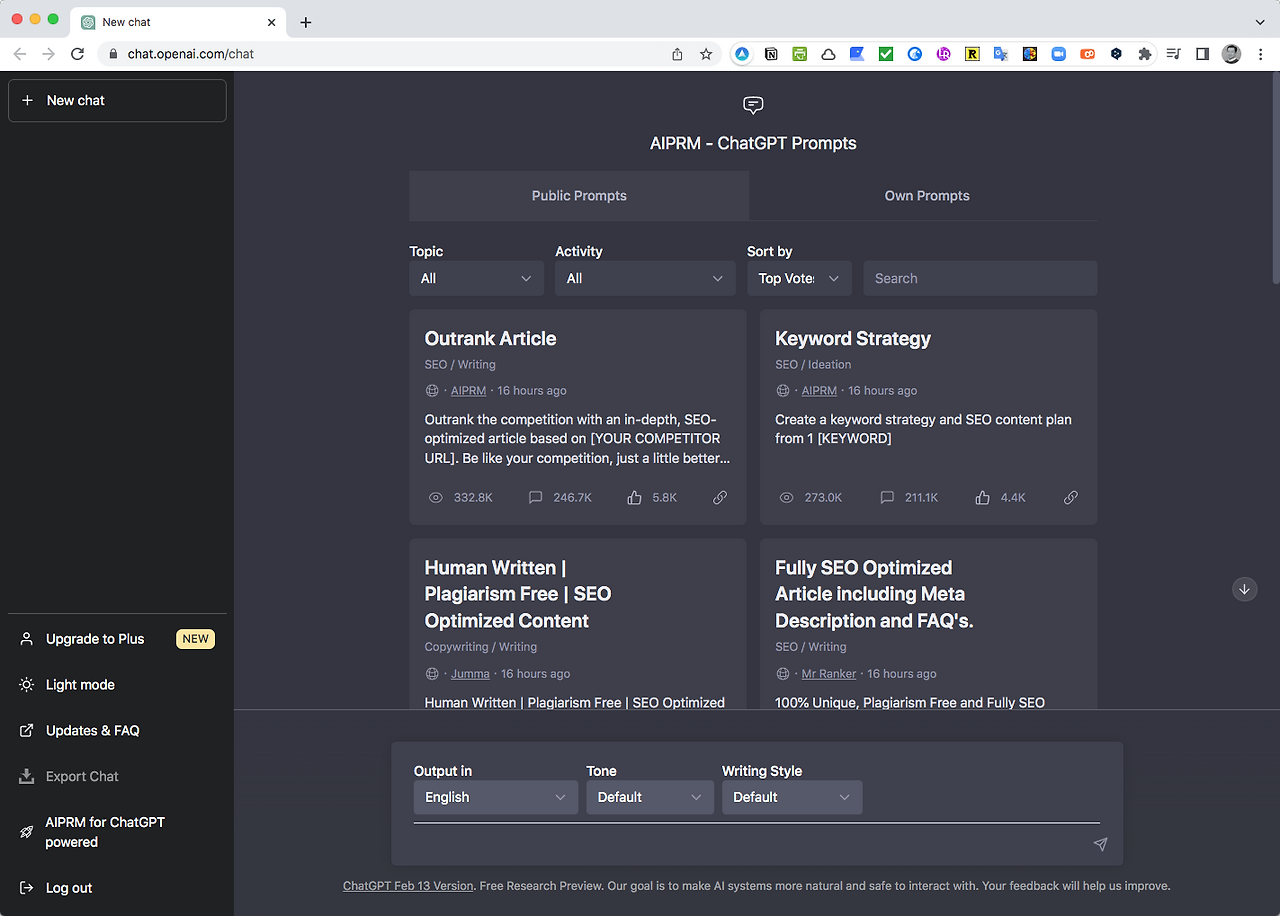Click the scroll-to-bottom arrow button
1280x916 pixels.
coord(1244,589)
